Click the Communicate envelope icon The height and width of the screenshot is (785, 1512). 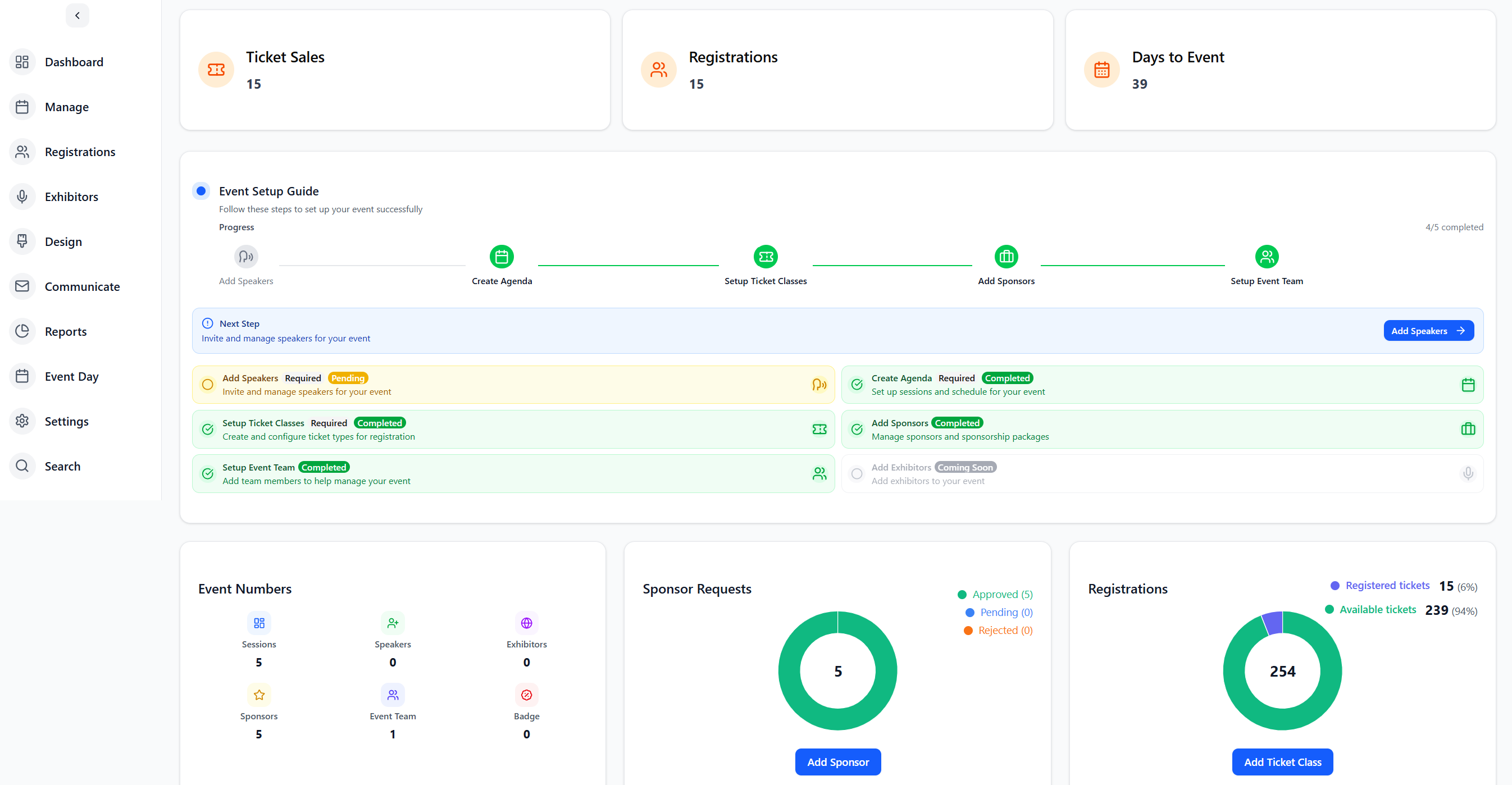22,286
